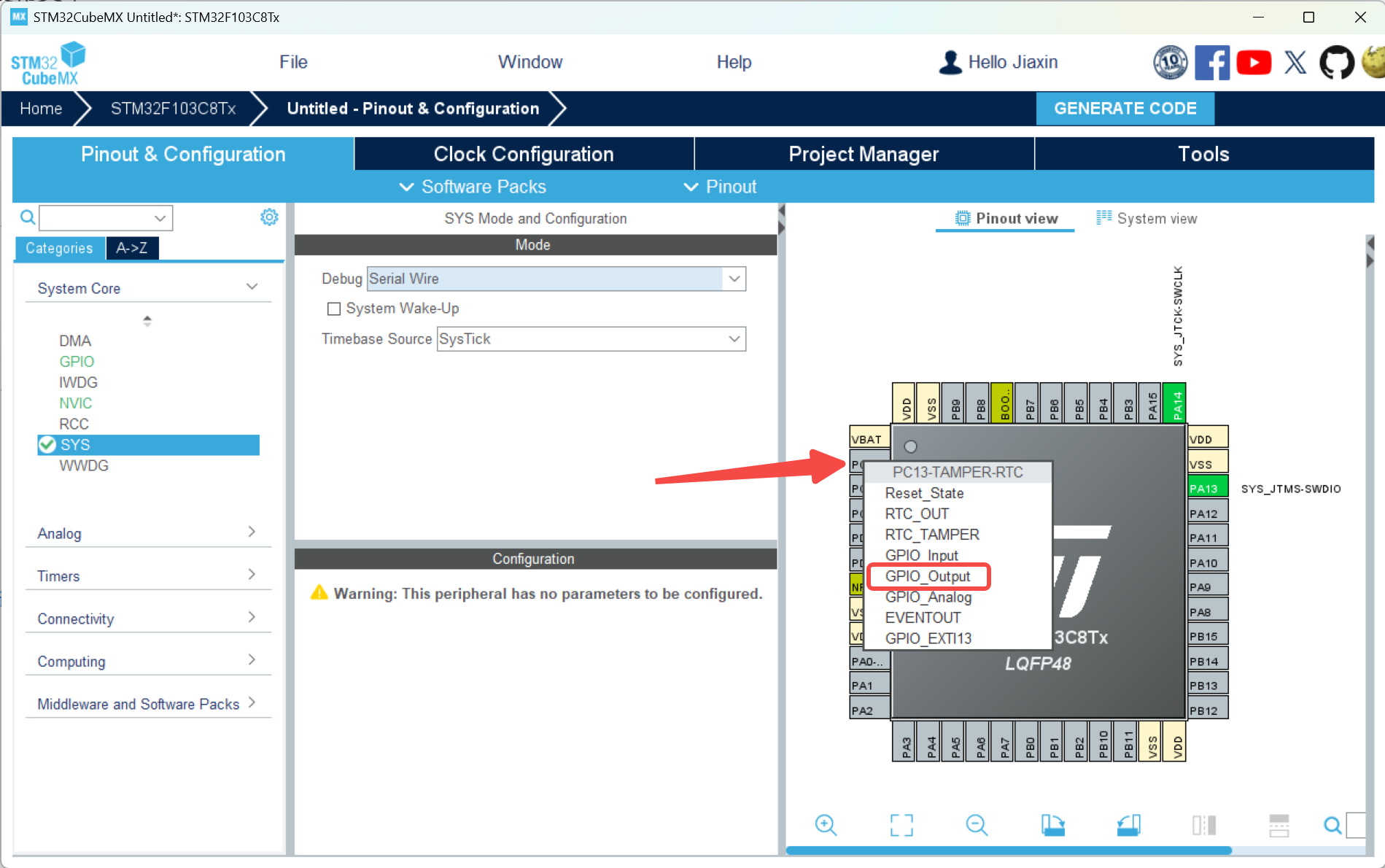Open the category search combo box
Viewport: 1385px width, 868px height.
pos(106,217)
